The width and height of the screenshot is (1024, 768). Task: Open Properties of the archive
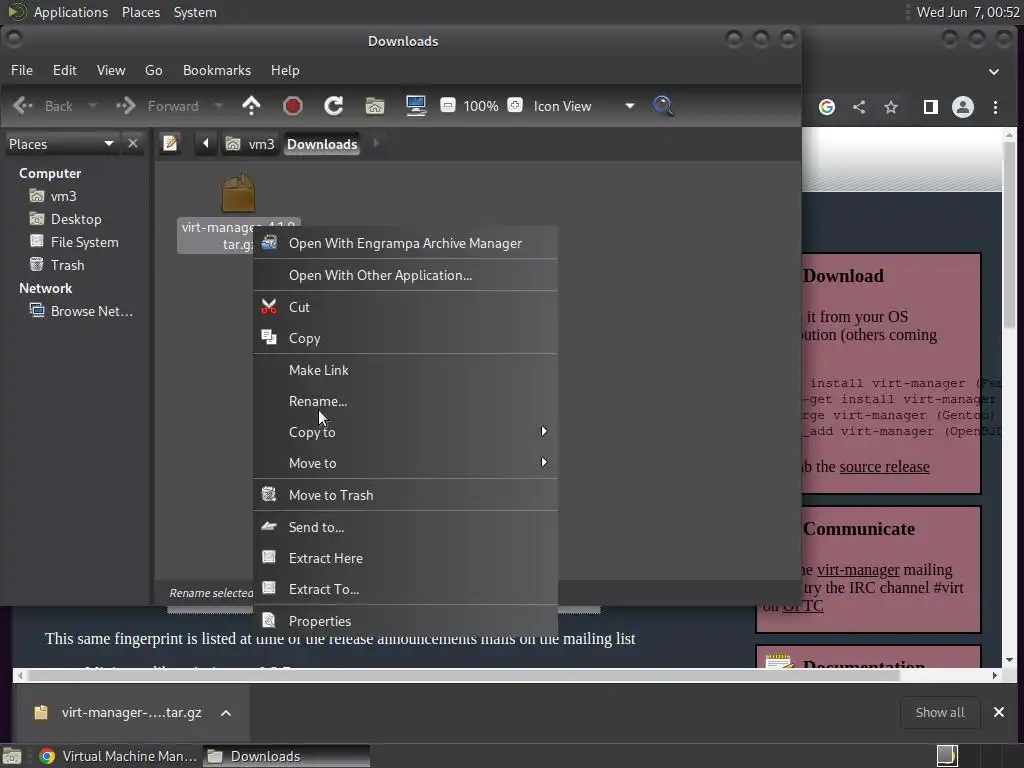(x=405, y=621)
